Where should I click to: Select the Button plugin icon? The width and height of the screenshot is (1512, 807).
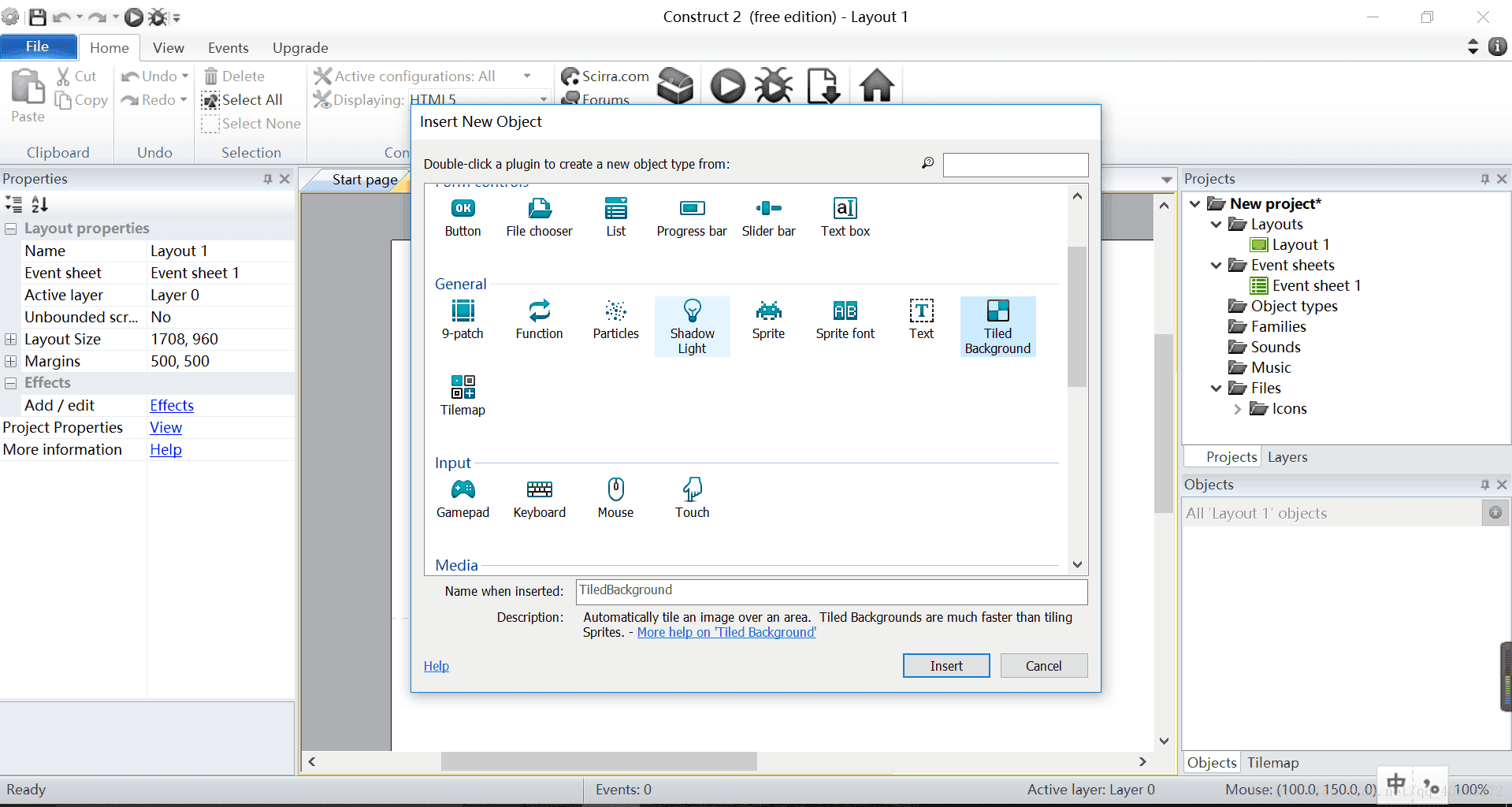click(463, 217)
